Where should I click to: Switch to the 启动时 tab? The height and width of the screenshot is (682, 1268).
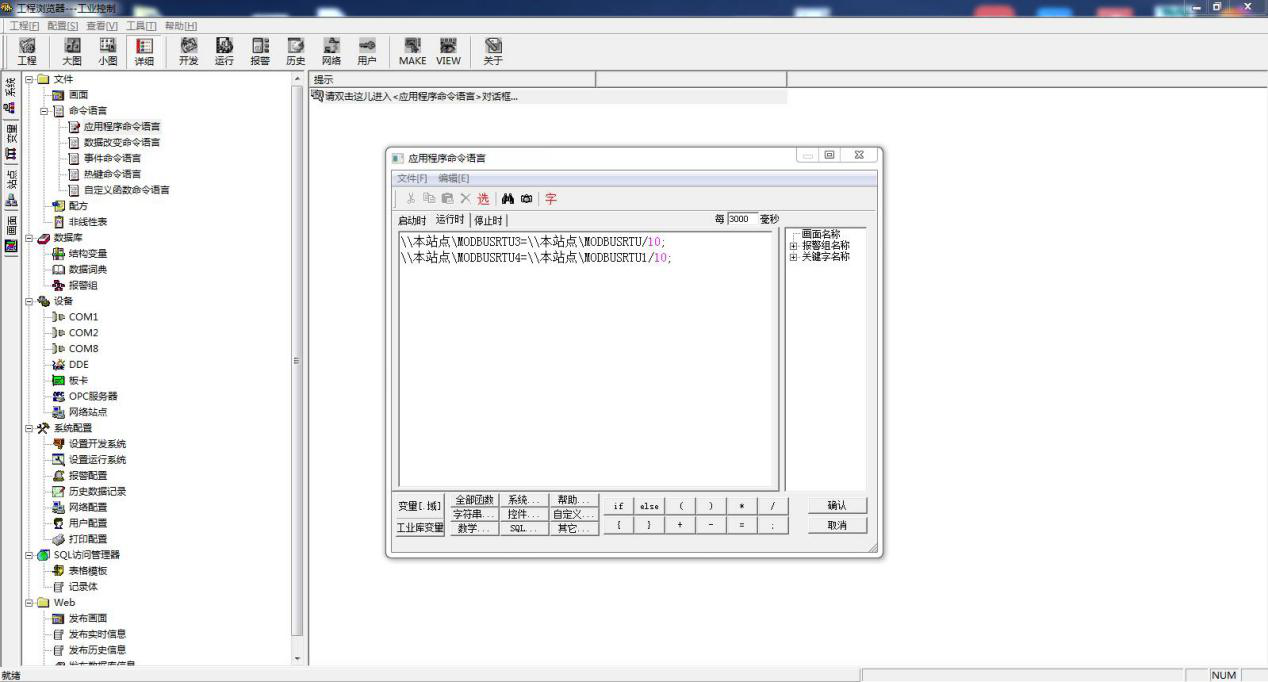[x=412, y=220]
